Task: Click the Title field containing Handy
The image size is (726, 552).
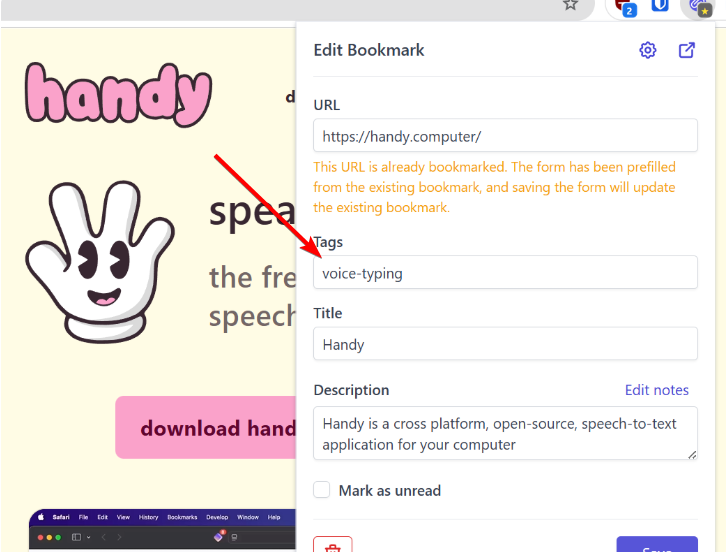Action: (x=505, y=344)
